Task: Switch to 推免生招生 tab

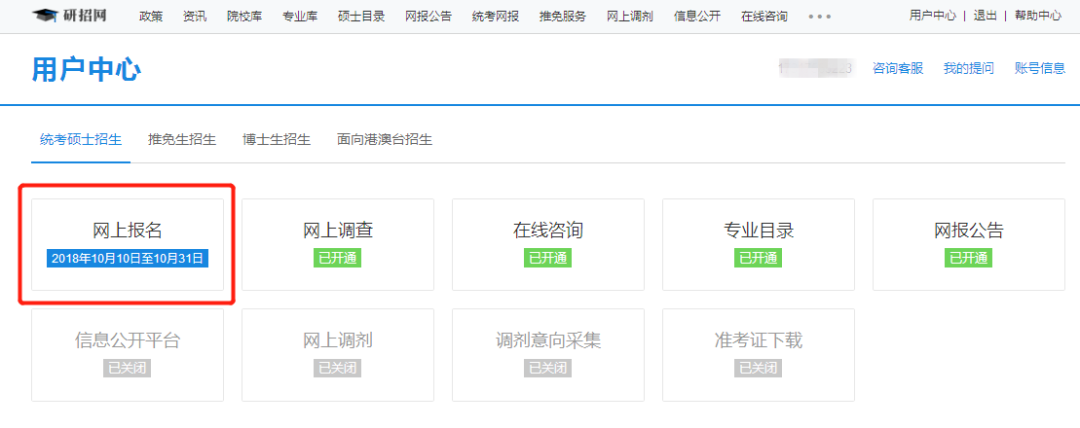Action: click(182, 139)
